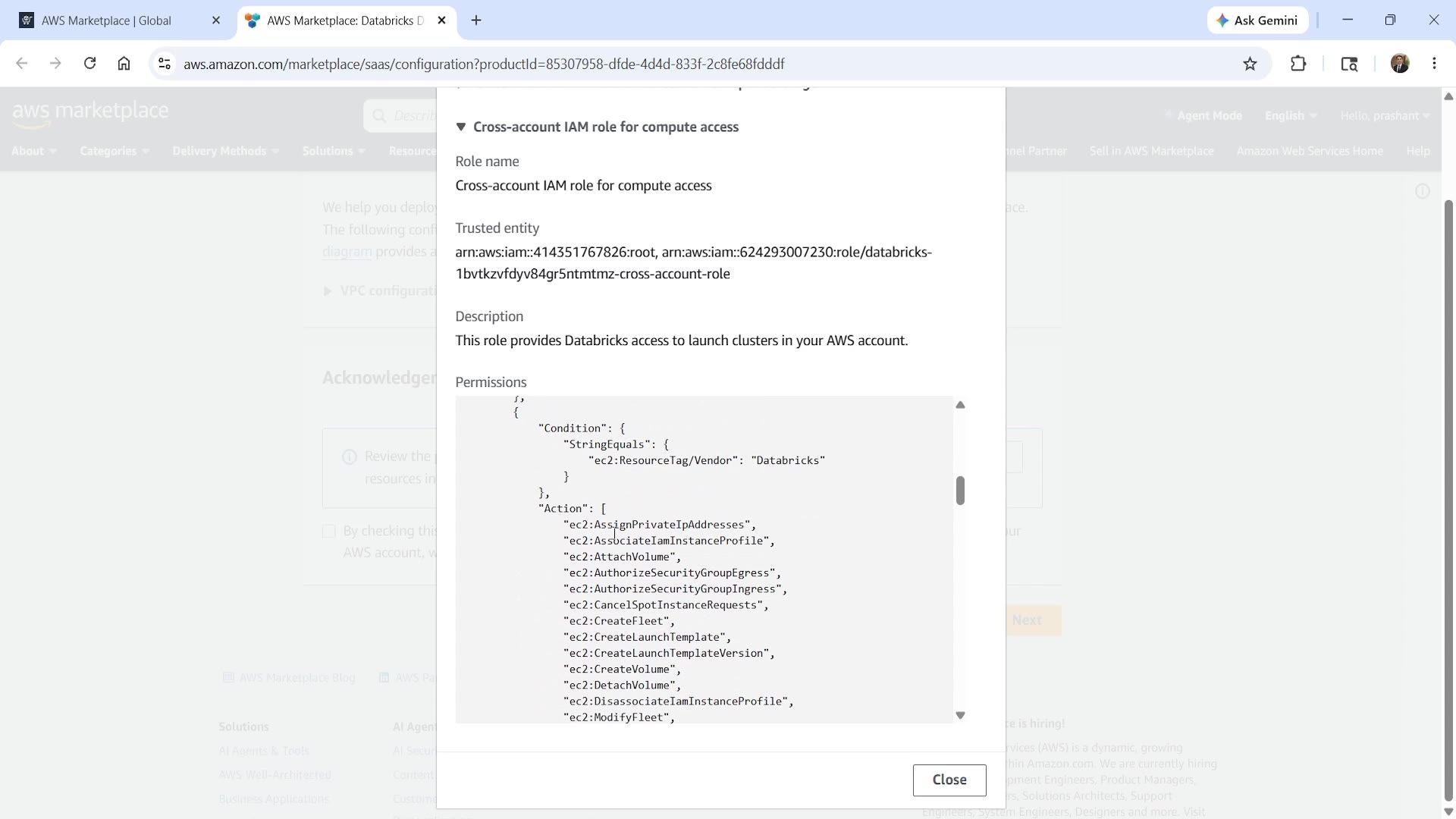The height and width of the screenshot is (819, 1456).
Task: Open the AI Agents & Tools footer link
Action: coord(264,751)
